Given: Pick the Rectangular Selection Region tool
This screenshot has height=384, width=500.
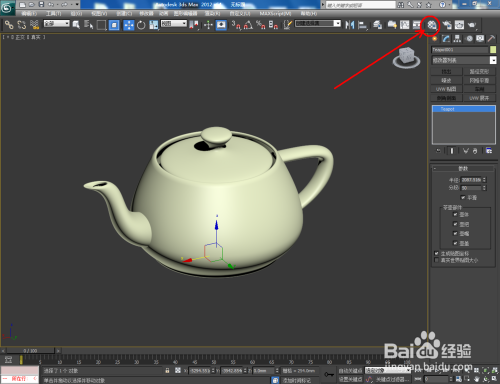Looking at the screenshot, I should pyautogui.click(x=101, y=25).
